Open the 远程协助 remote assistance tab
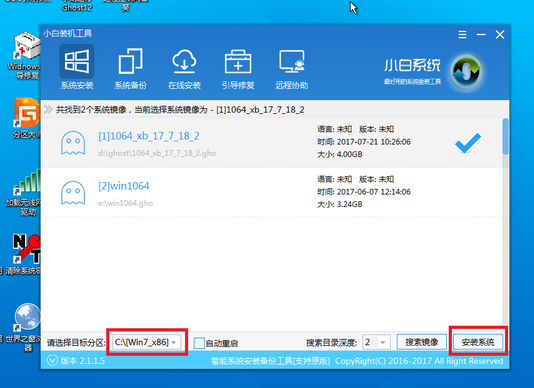The image size is (534, 388). [x=292, y=69]
